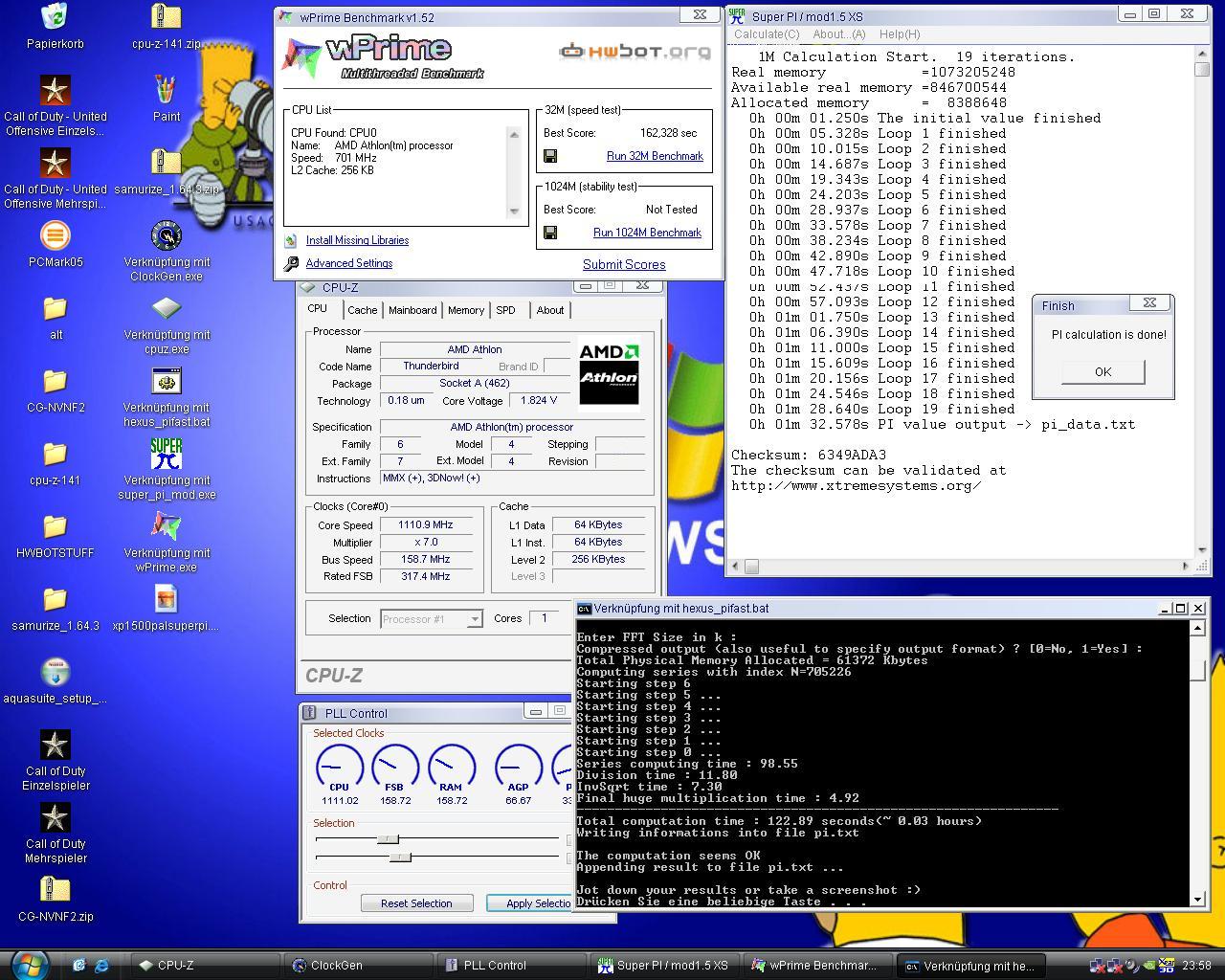
Task: Click Run 32M Benchmark link
Action: coord(655,156)
